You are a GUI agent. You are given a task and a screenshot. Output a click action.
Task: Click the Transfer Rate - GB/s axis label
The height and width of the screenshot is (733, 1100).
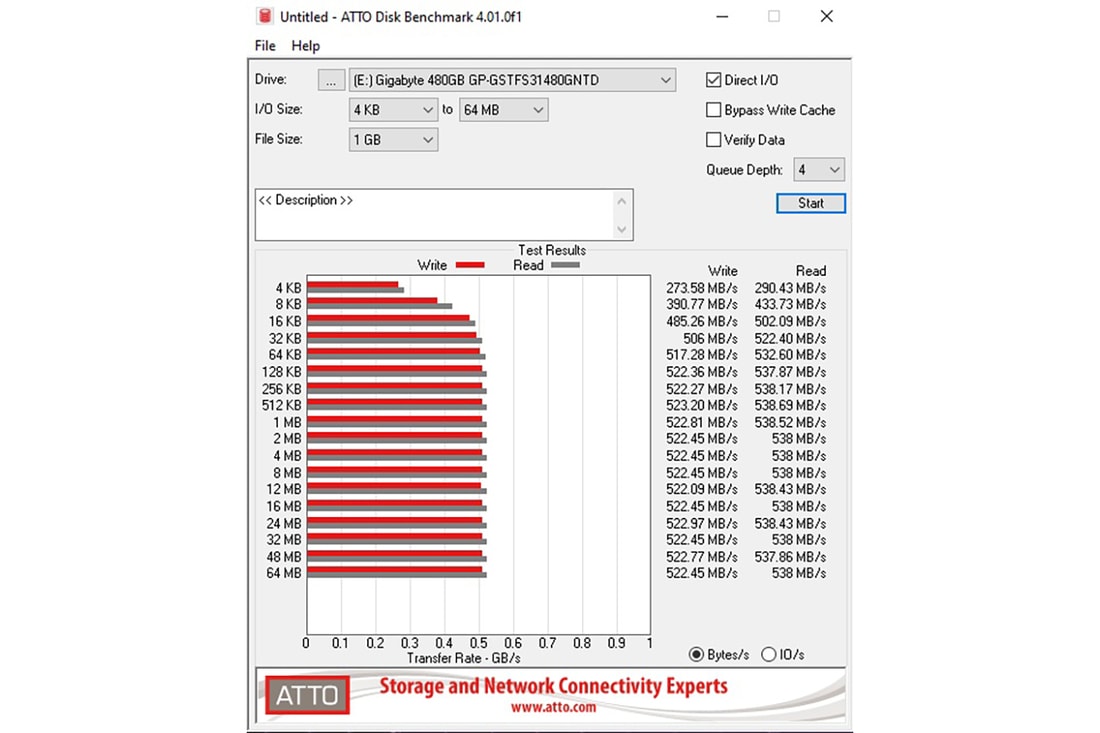point(464,658)
